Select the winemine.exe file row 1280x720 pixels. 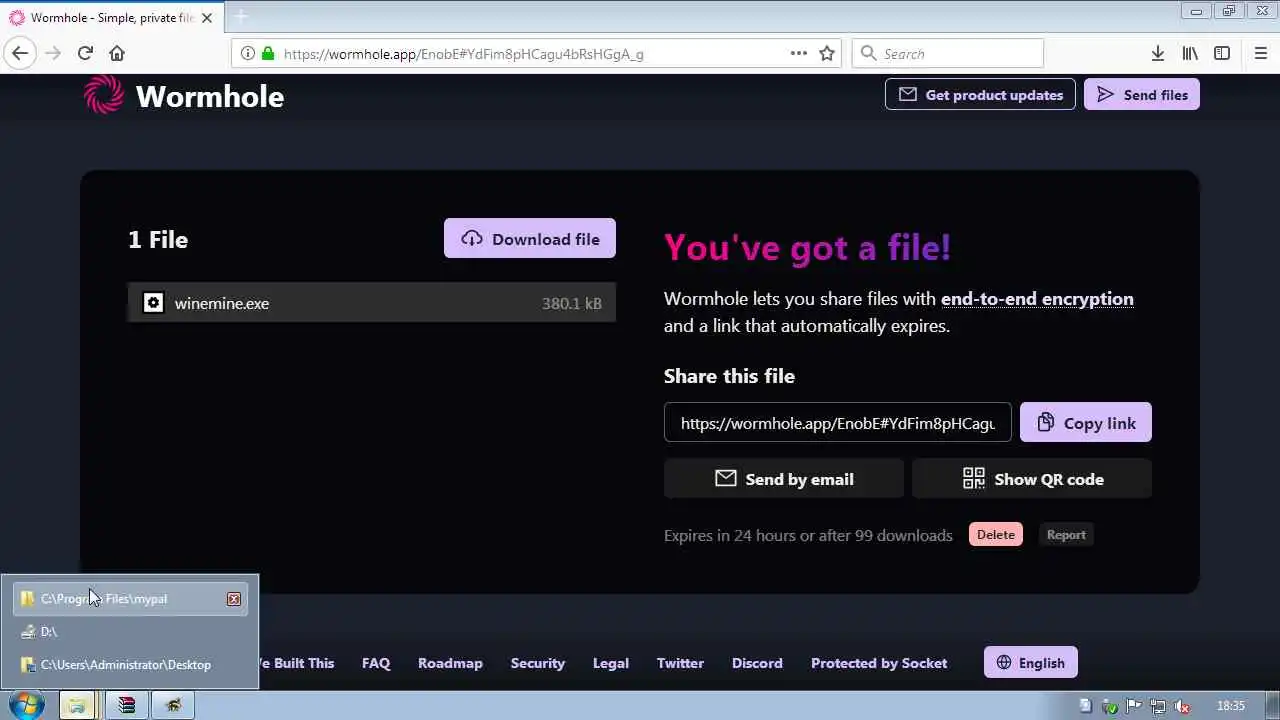[372, 303]
